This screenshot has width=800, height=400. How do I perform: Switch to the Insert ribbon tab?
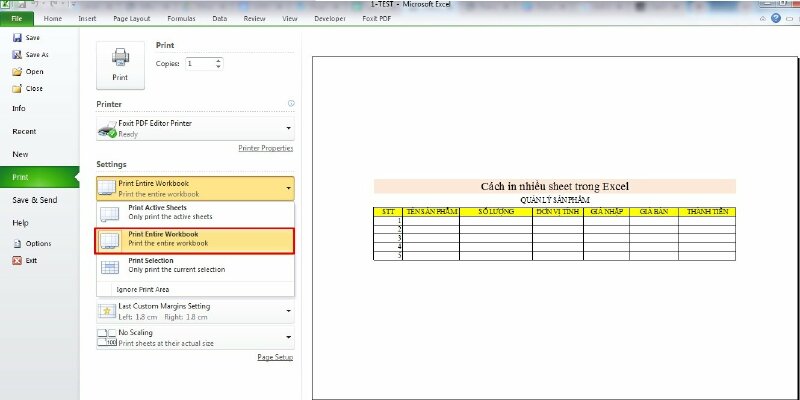[x=87, y=19]
